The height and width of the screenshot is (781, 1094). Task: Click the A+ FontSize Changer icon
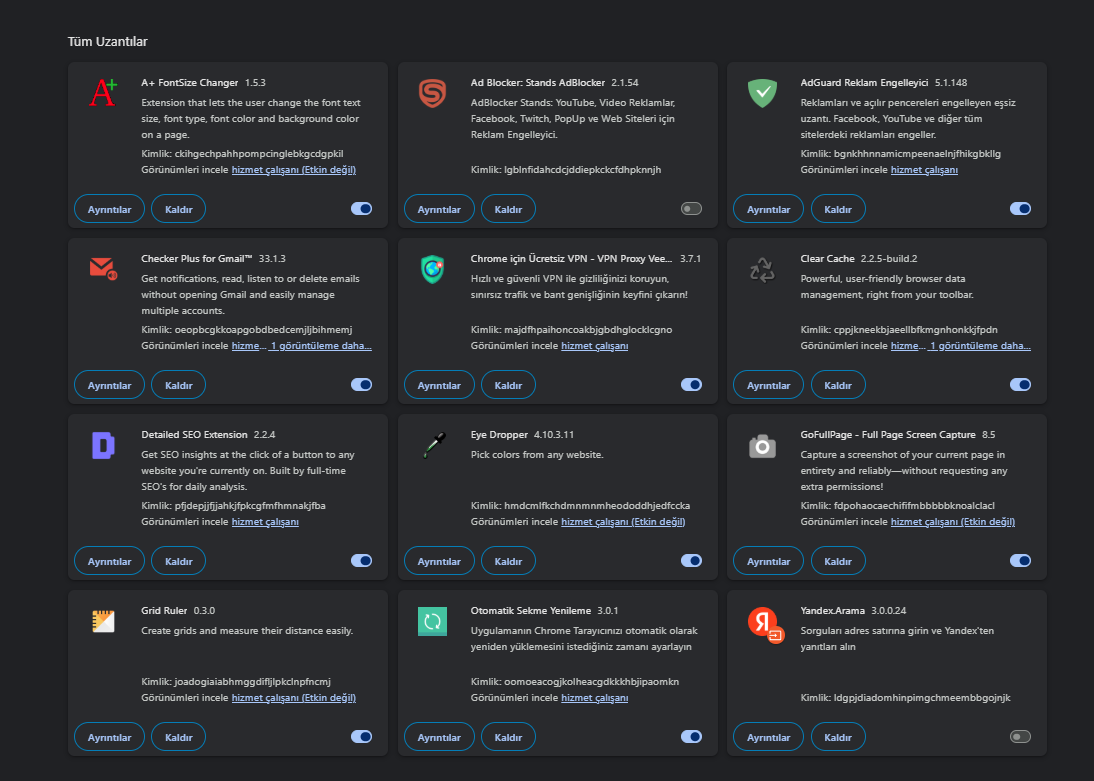pos(103,93)
